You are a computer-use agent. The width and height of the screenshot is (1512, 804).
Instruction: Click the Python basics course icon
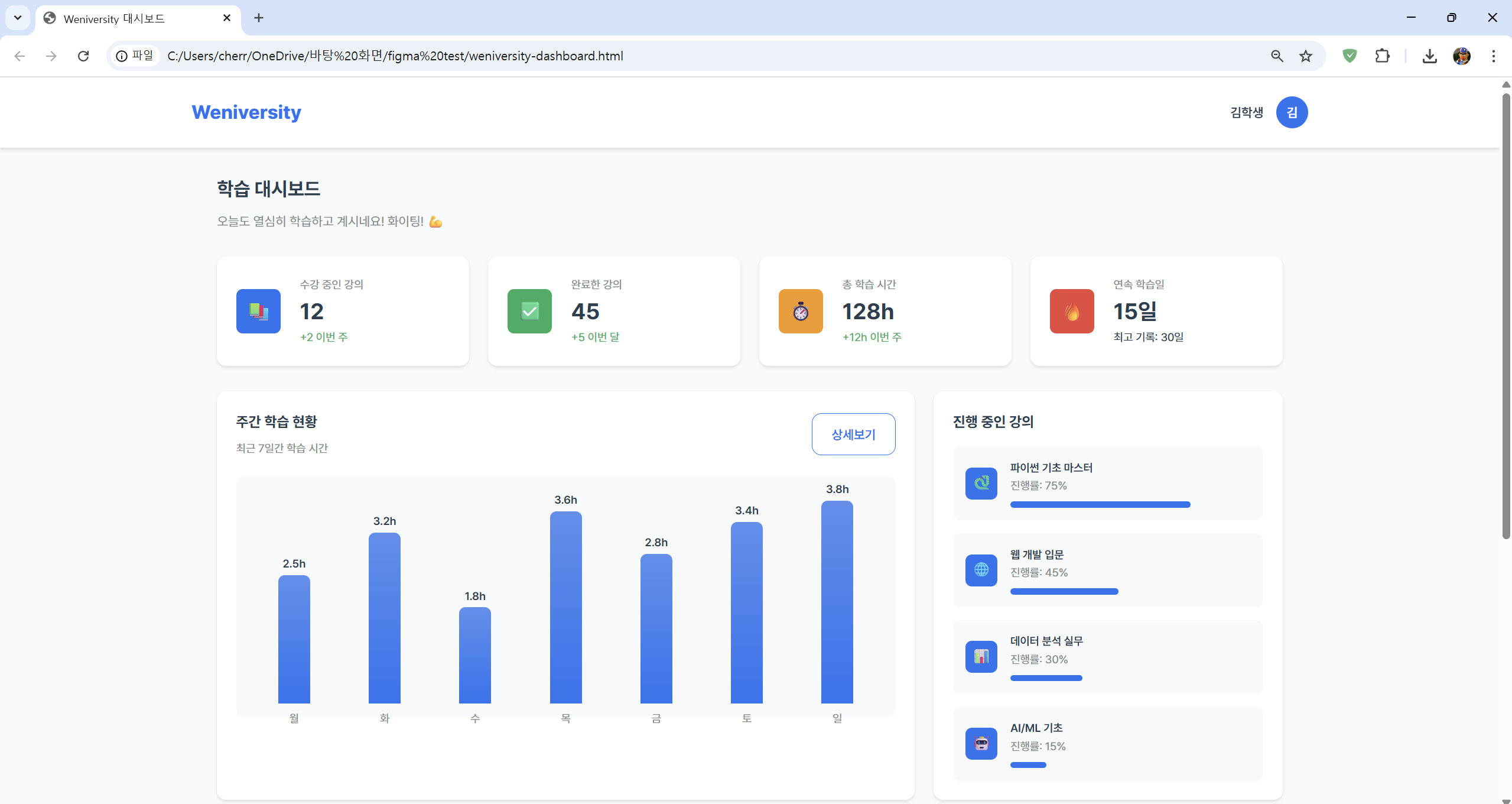pos(981,483)
